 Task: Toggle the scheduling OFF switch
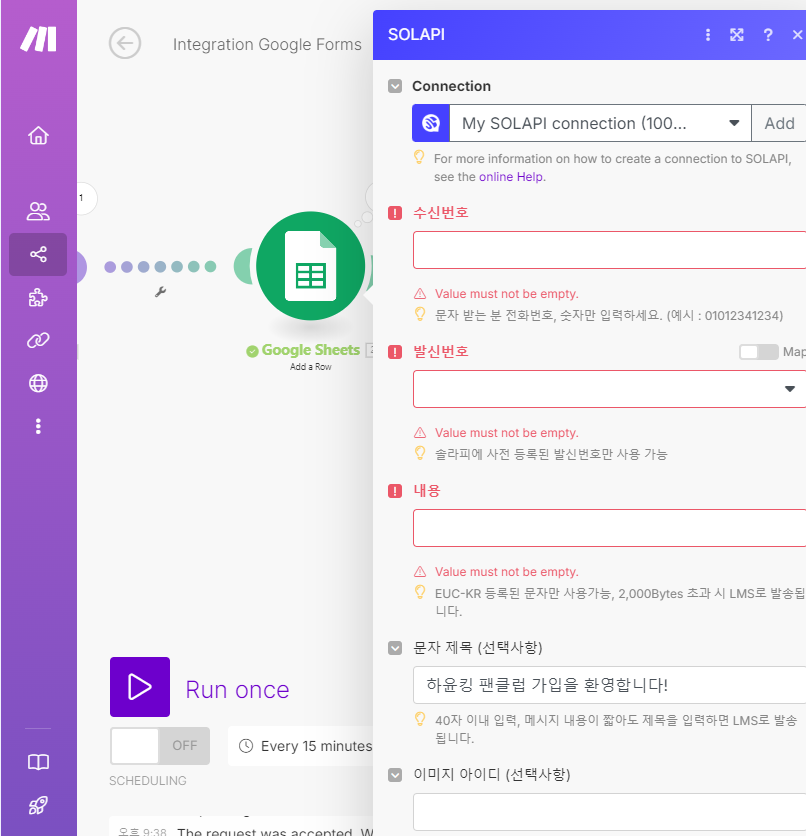tap(160, 746)
